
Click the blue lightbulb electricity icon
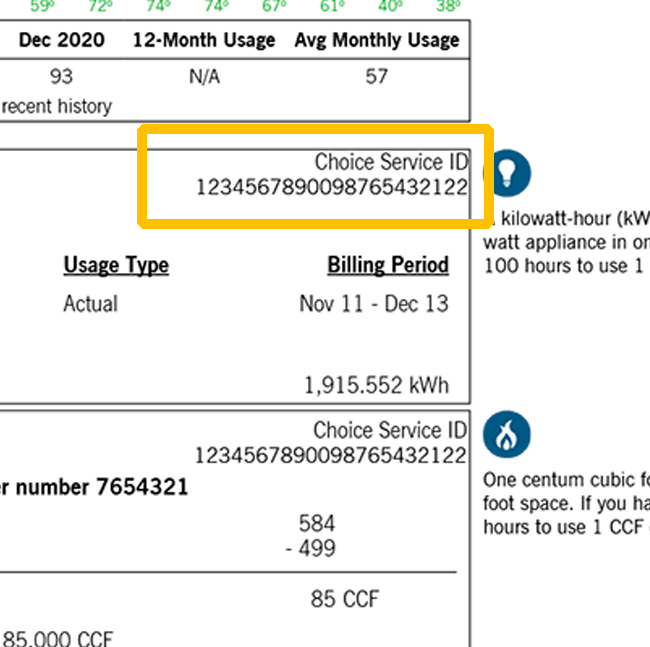pos(507,174)
